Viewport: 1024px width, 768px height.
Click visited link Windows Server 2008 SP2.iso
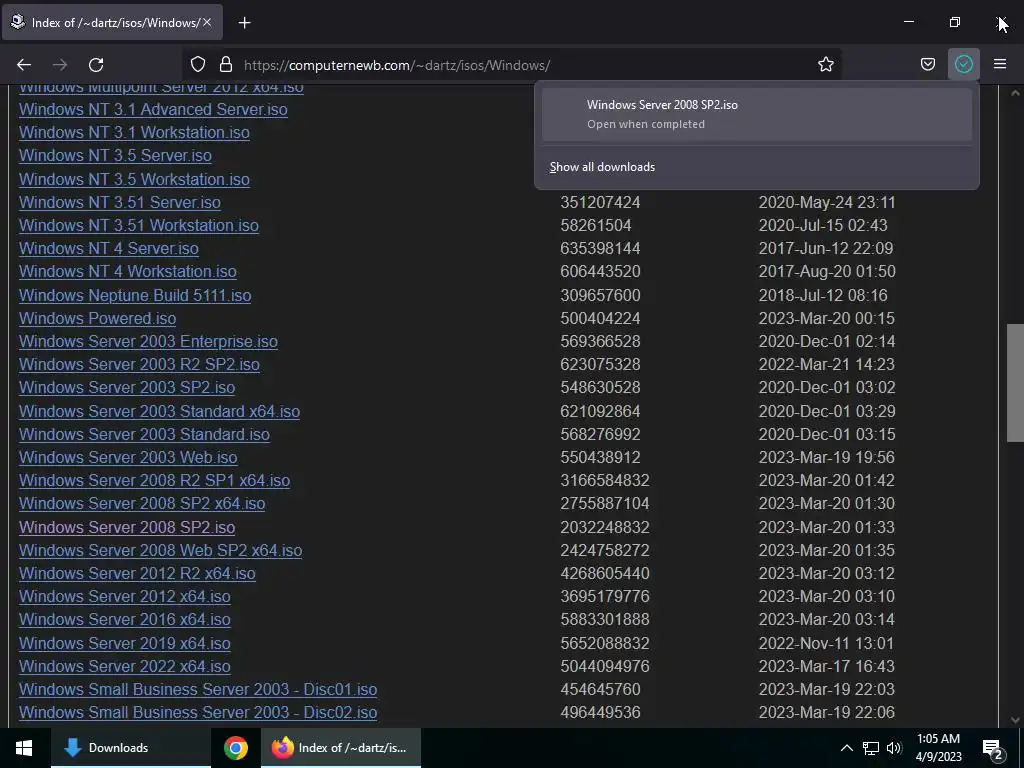pyautogui.click(x=127, y=527)
